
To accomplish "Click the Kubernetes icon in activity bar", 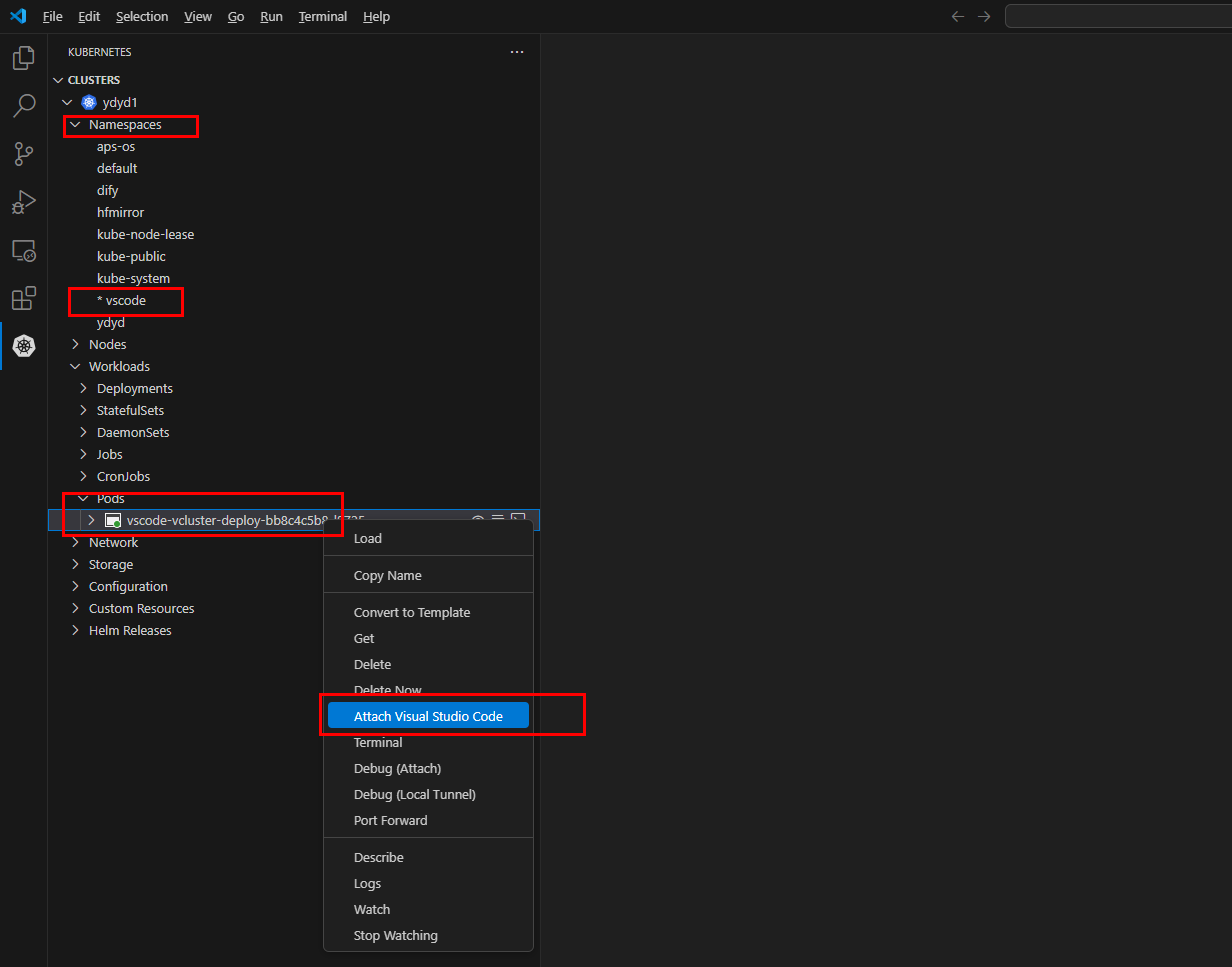I will click(24, 346).
